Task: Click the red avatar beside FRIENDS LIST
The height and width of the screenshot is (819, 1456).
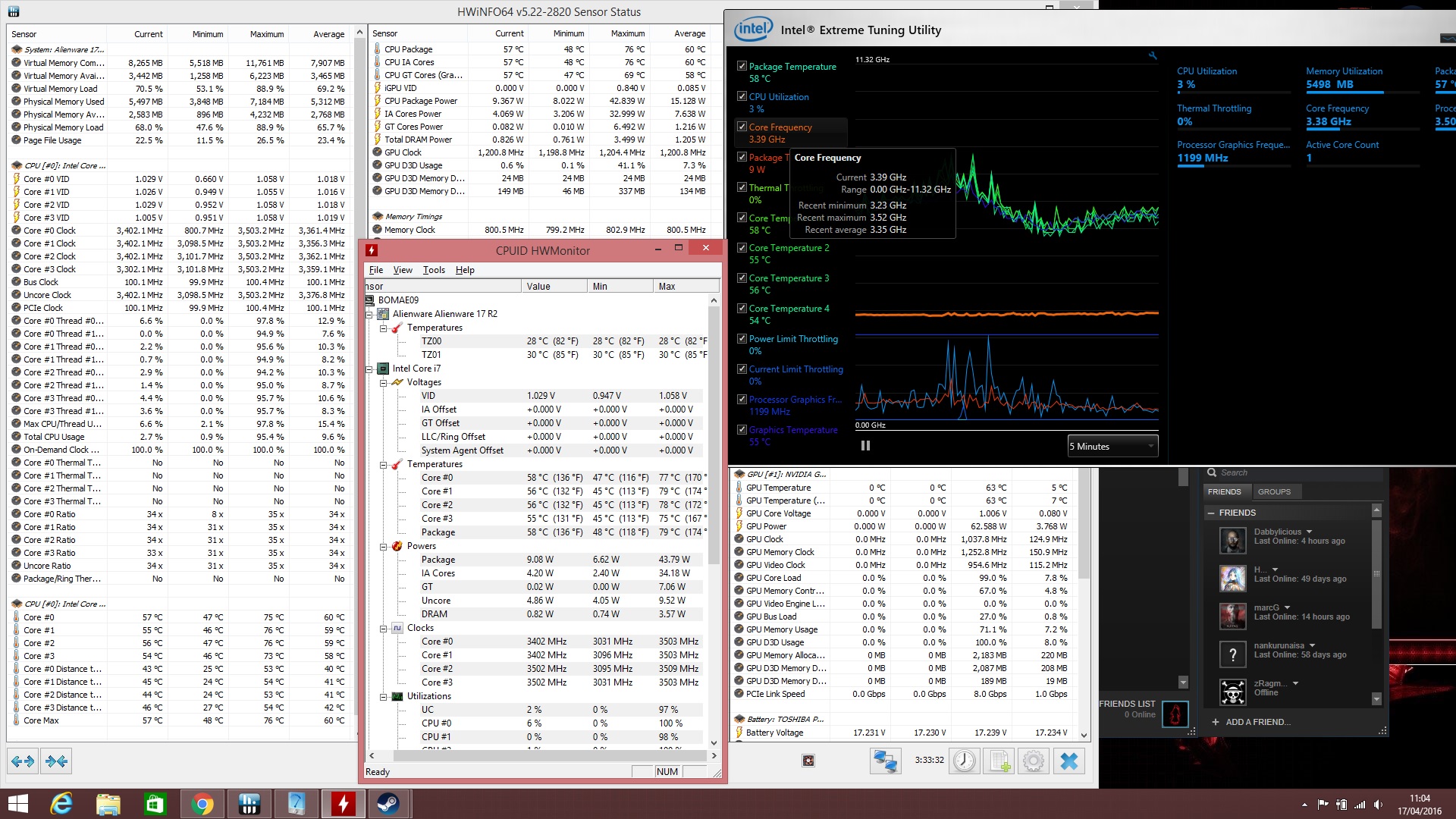Action: (x=1175, y=714)
